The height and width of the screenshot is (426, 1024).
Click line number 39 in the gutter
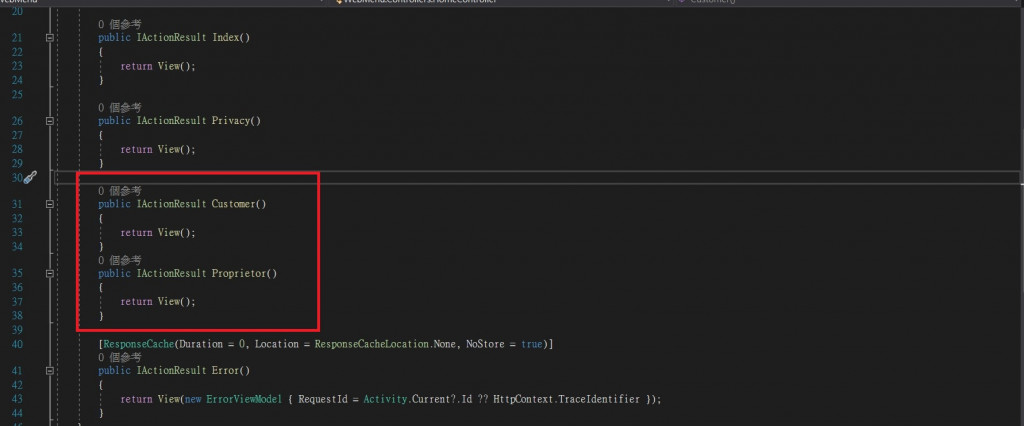(17, 330)
